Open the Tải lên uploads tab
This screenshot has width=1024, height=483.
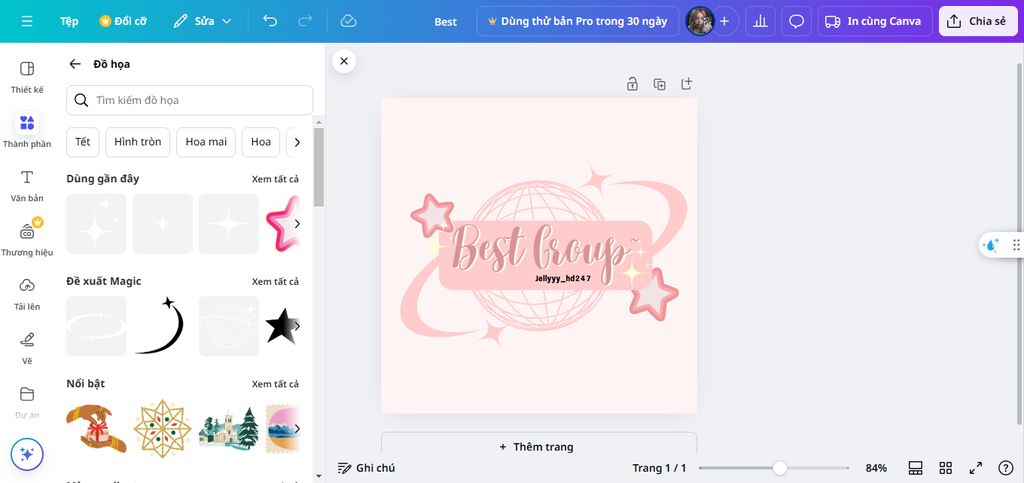27,294
